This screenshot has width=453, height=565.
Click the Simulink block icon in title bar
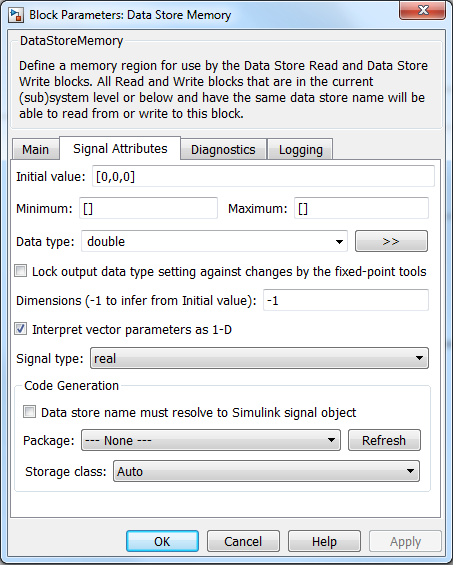(16, 15)
